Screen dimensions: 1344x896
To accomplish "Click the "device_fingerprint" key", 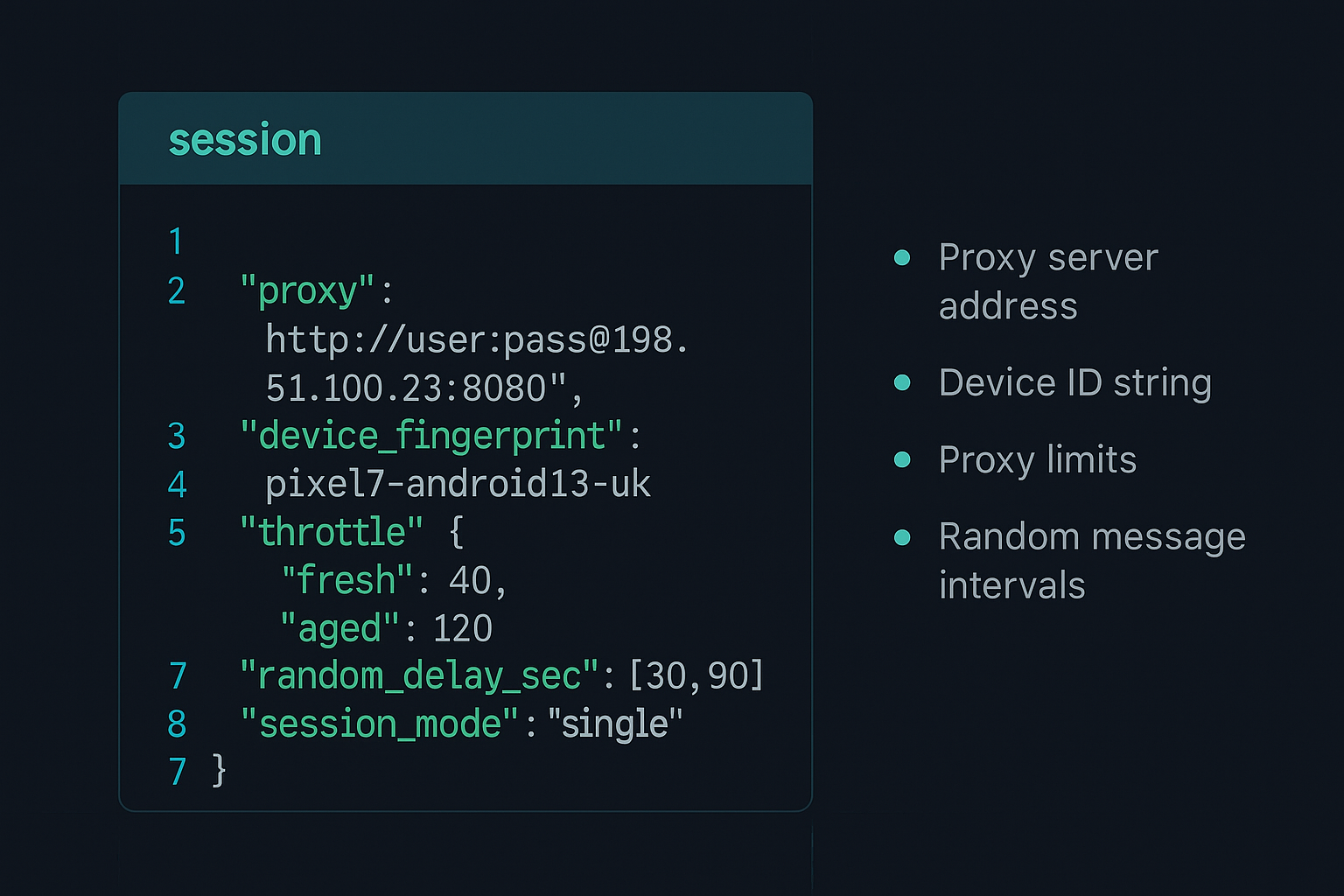I will [x=431, y=436].
